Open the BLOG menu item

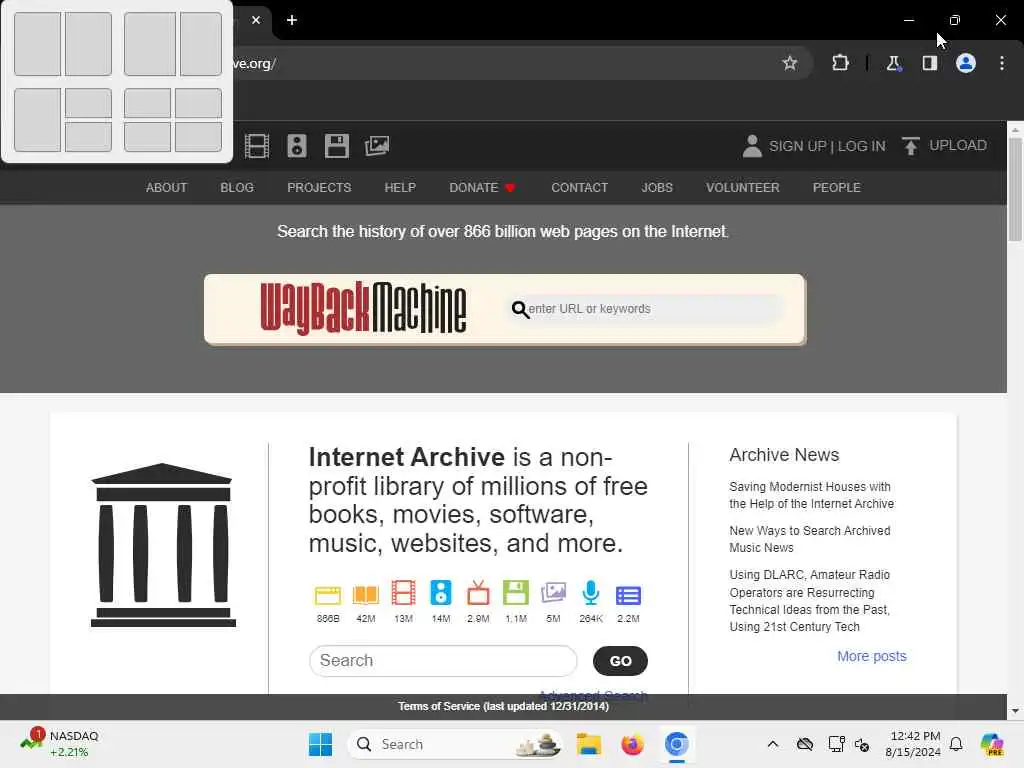click(237, 187)
